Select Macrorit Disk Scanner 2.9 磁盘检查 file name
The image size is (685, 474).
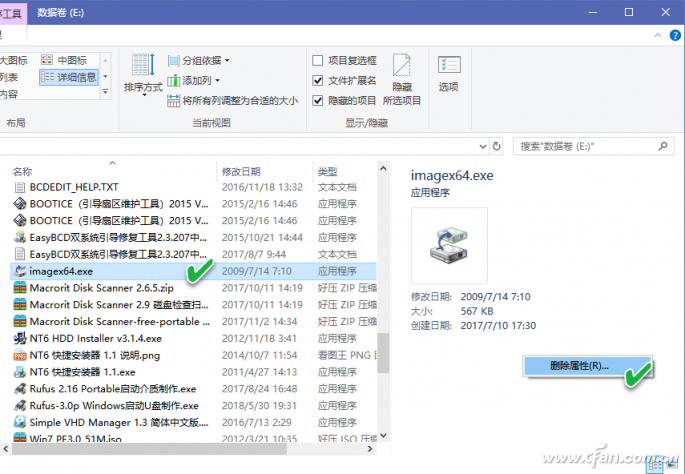click(119, 305)
